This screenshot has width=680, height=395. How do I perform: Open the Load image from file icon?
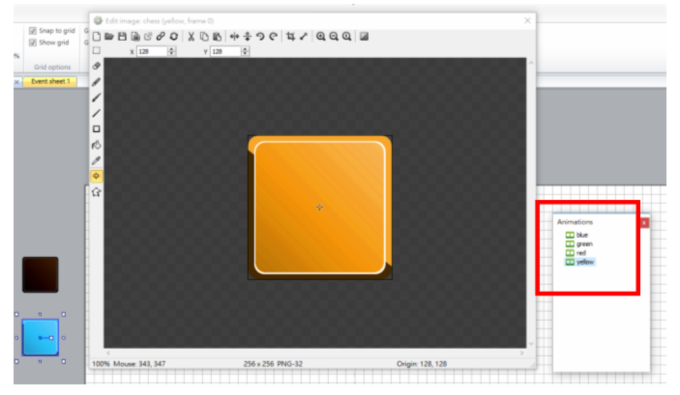(109, 36)
